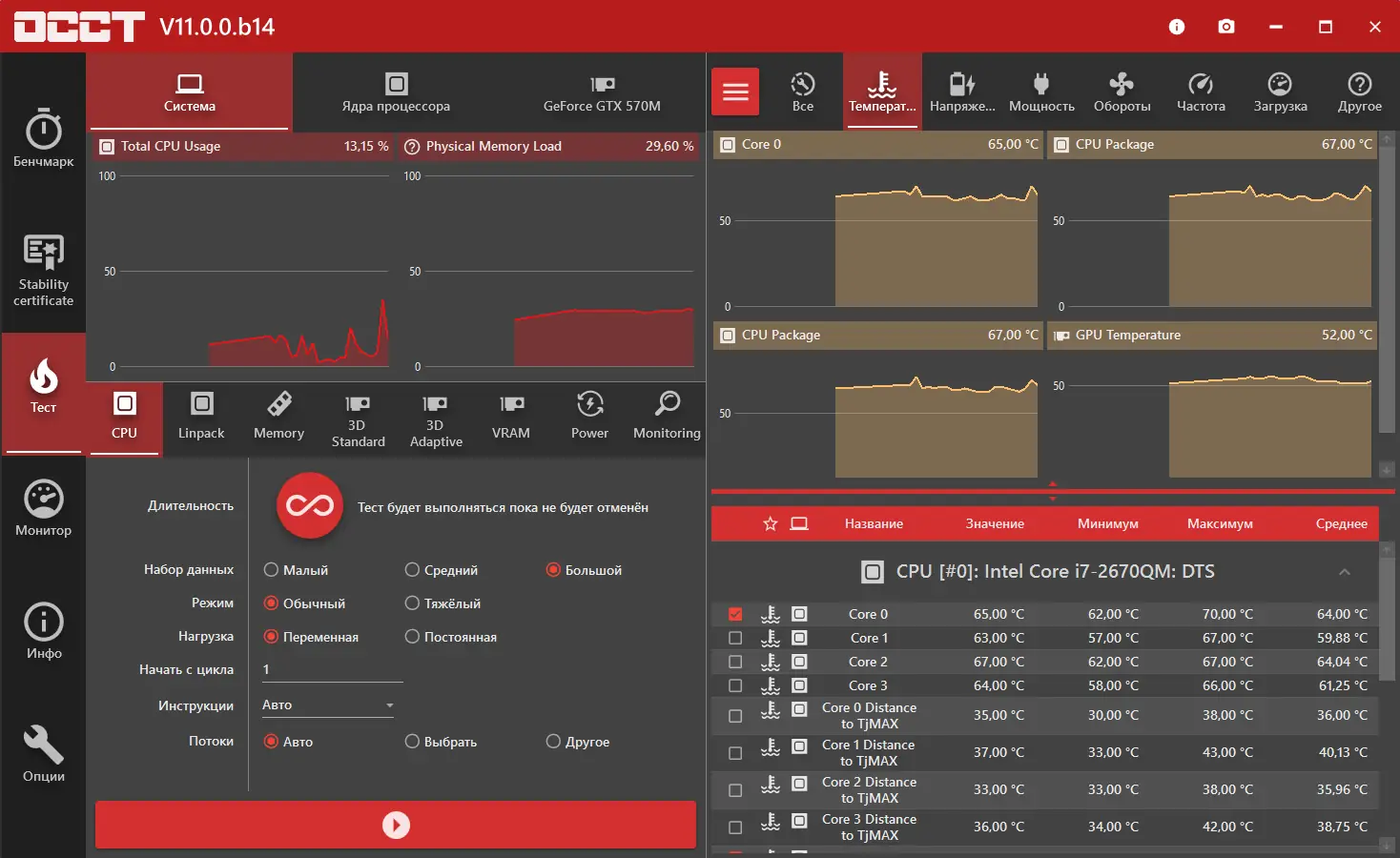Screen dimensions: 1400x858
Task: Check the Core 2 row checkbox
Action: click(x=735, y=662)
